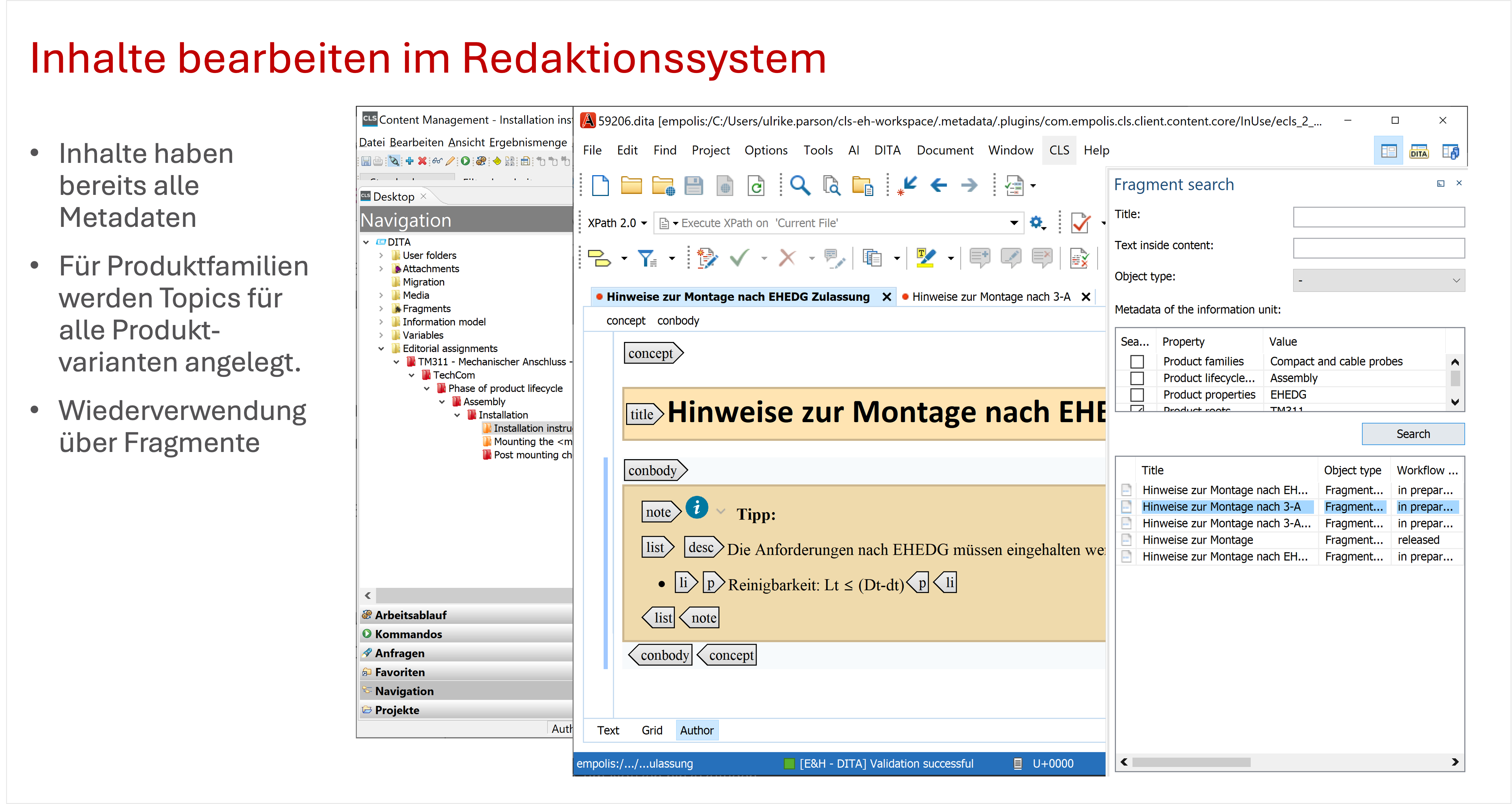Open the Anfragen panel section

466,653
